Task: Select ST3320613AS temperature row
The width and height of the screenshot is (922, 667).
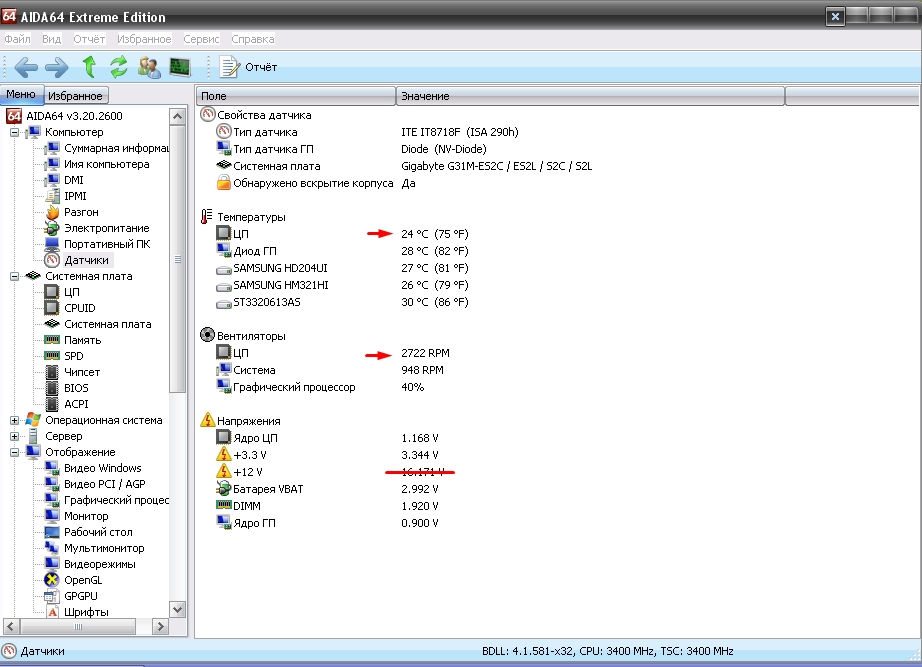Action: 342,302
